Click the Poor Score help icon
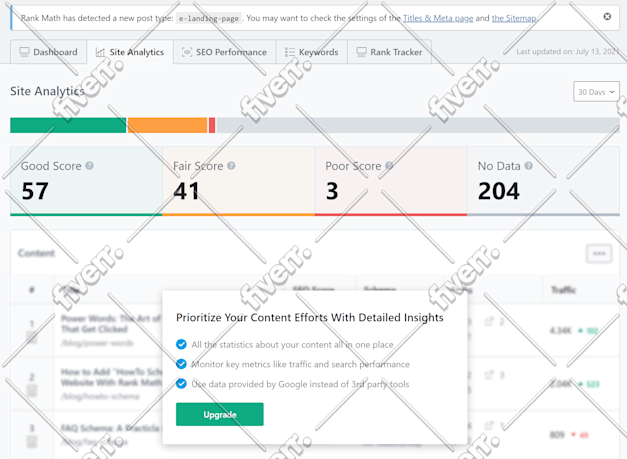The width and height of the screenshot is (627, 459). (389, 166)
